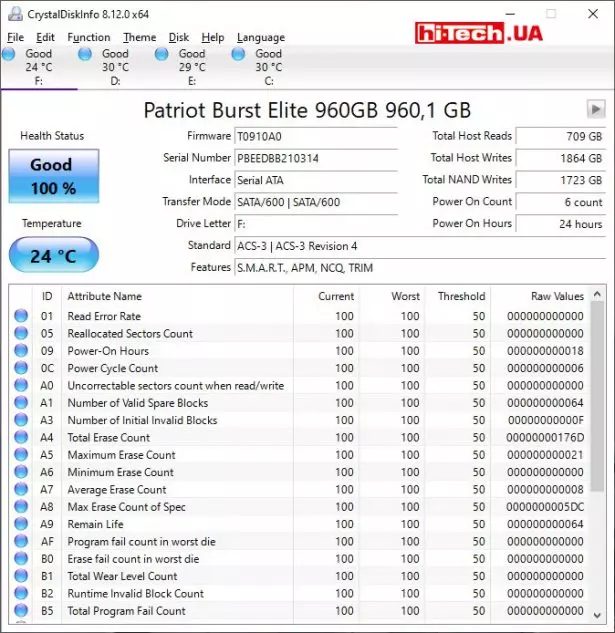615x633 pixels.
Task: Click the Patriot Burst Elite 960GB title
Action: [307, 110]
